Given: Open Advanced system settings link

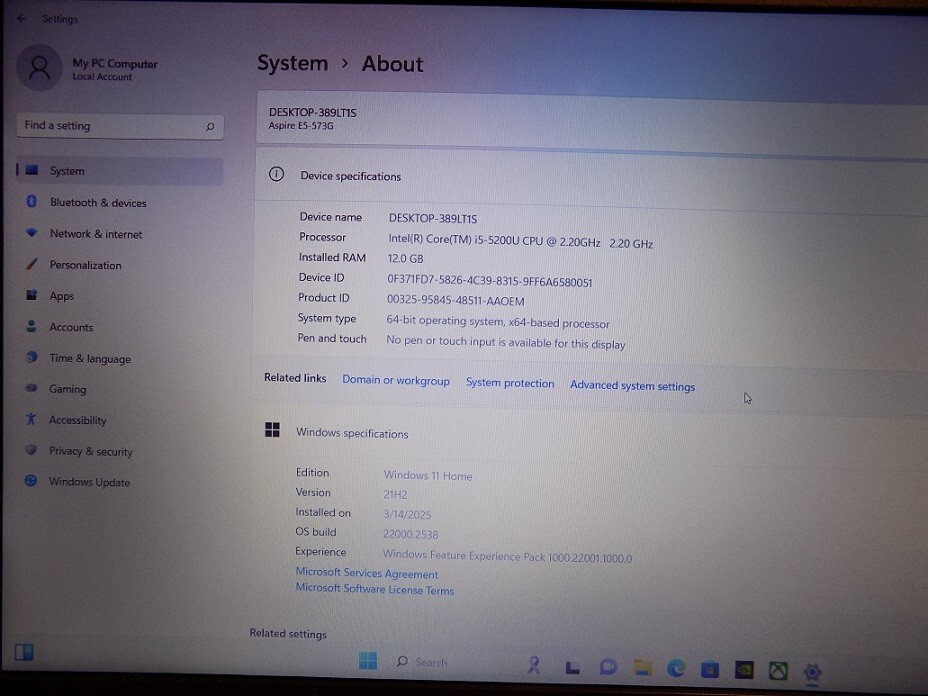Looking at the screenshot, I should coord(633,386).
